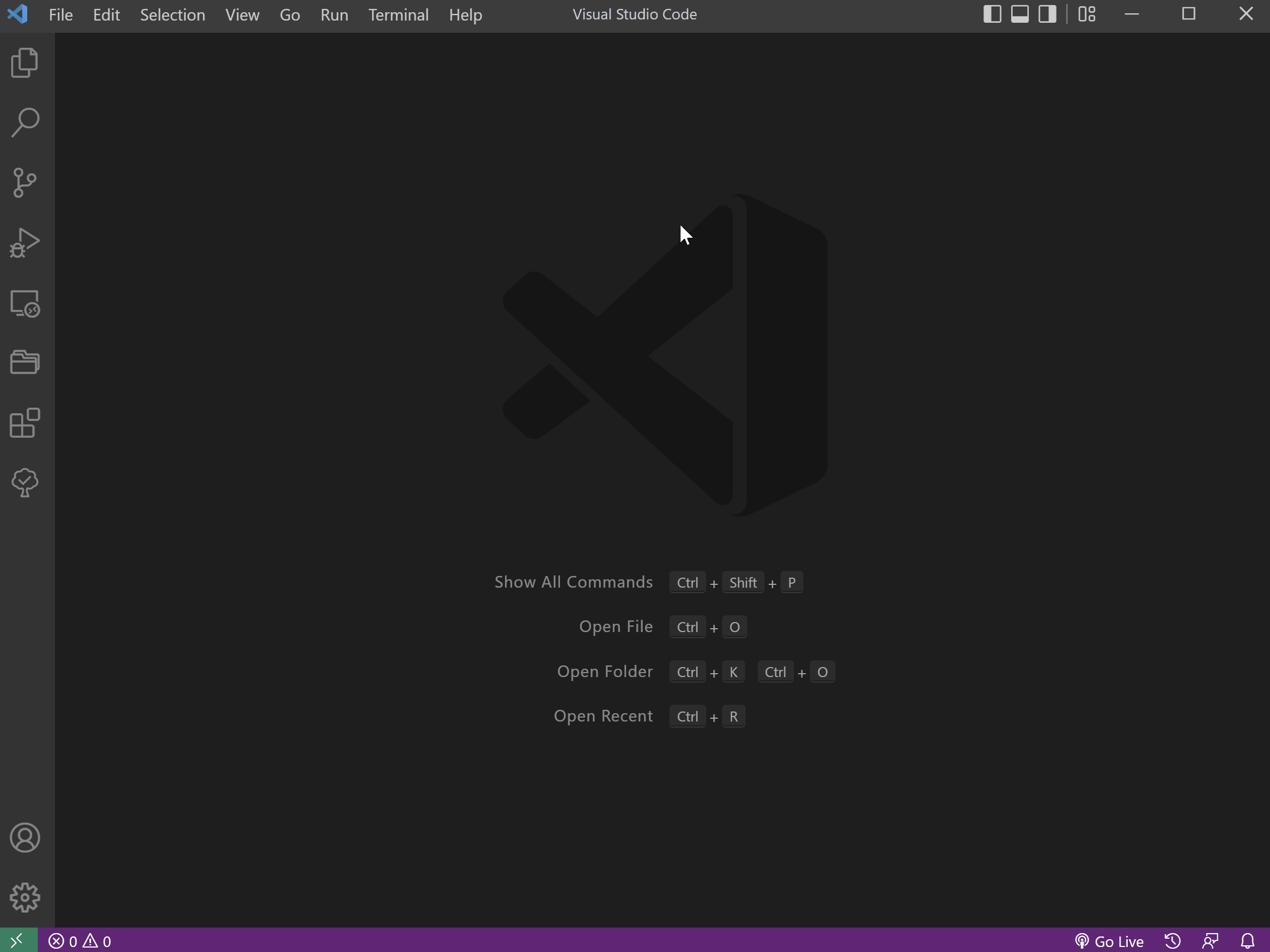Toggle secondary side bar visibility

[x=1047, y=14]
